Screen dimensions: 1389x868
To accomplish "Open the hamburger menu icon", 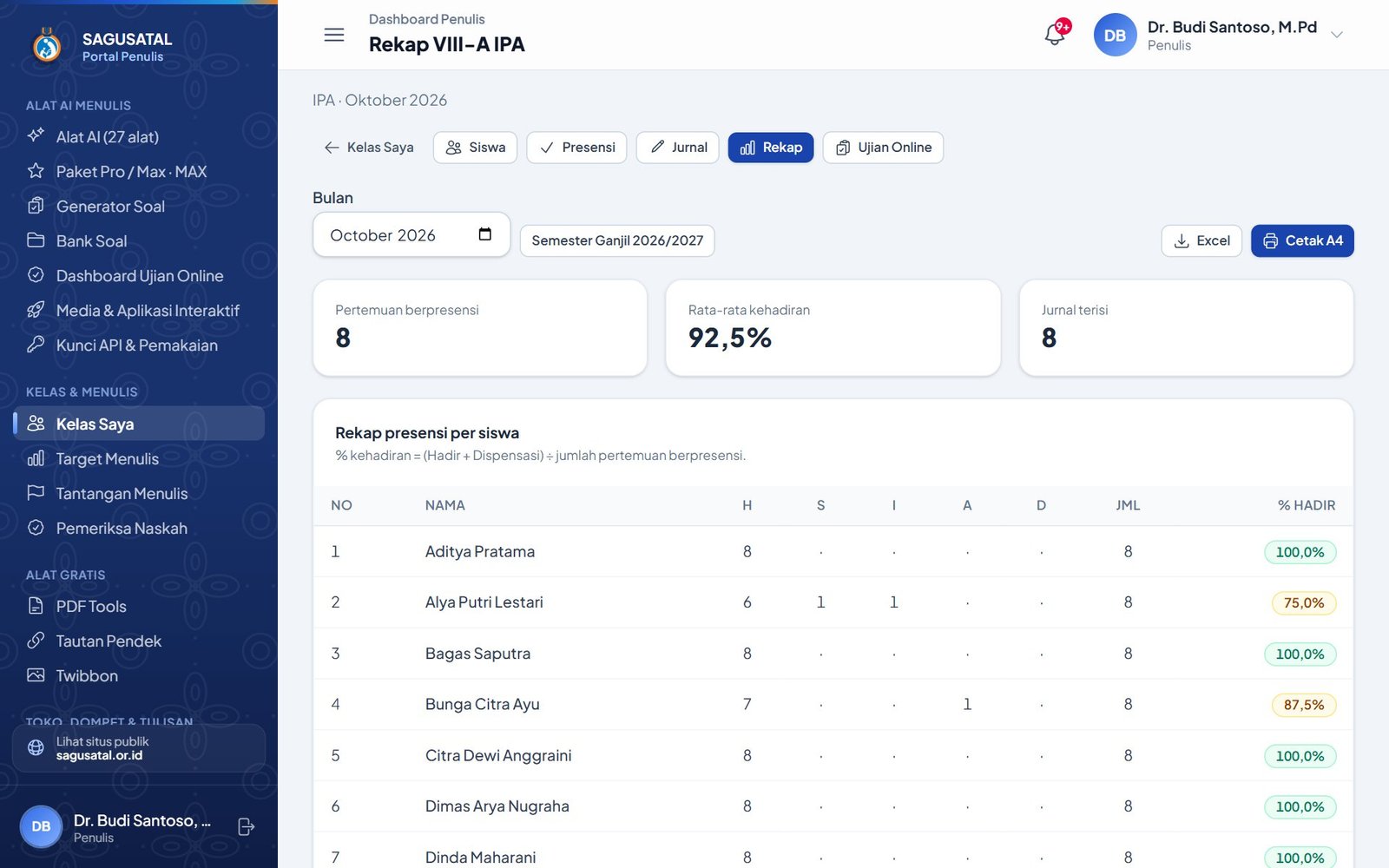I will (x=334, y=35).
